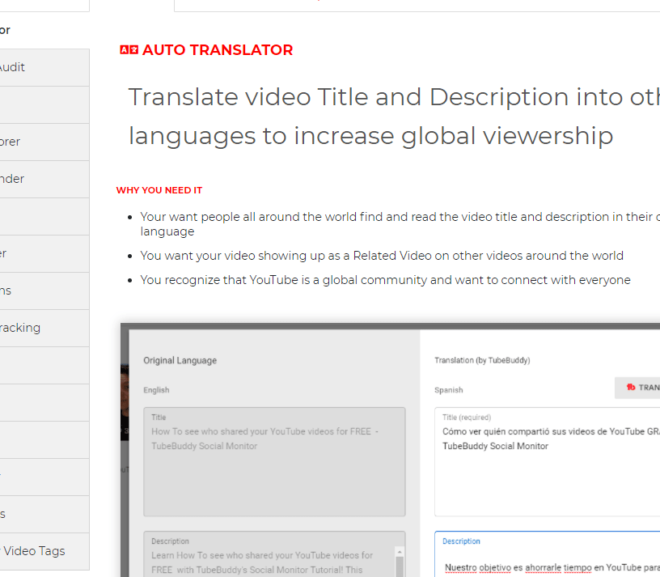Click the 'Original Language' label

click(x=180, y=361)
